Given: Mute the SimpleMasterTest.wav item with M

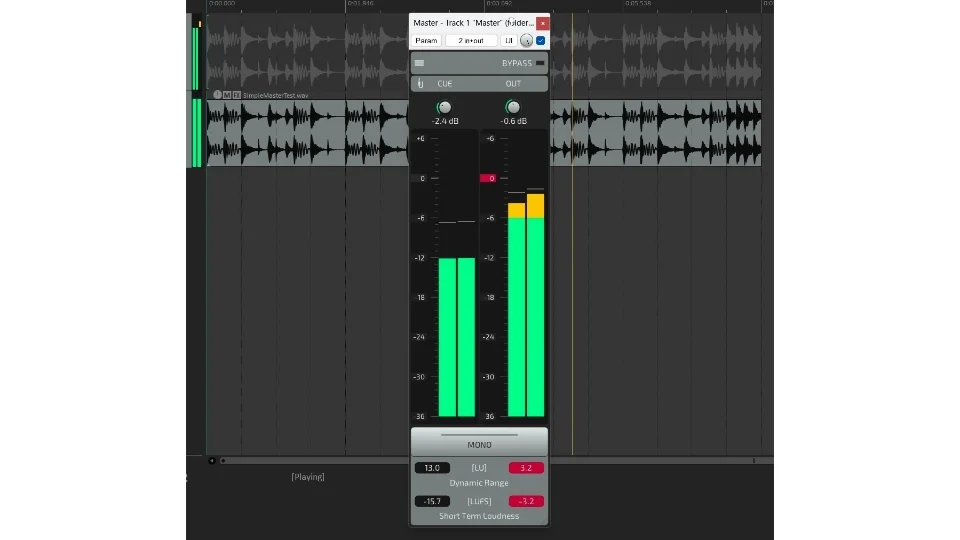Looking at the screenshot, I should (x=227, y=95).
